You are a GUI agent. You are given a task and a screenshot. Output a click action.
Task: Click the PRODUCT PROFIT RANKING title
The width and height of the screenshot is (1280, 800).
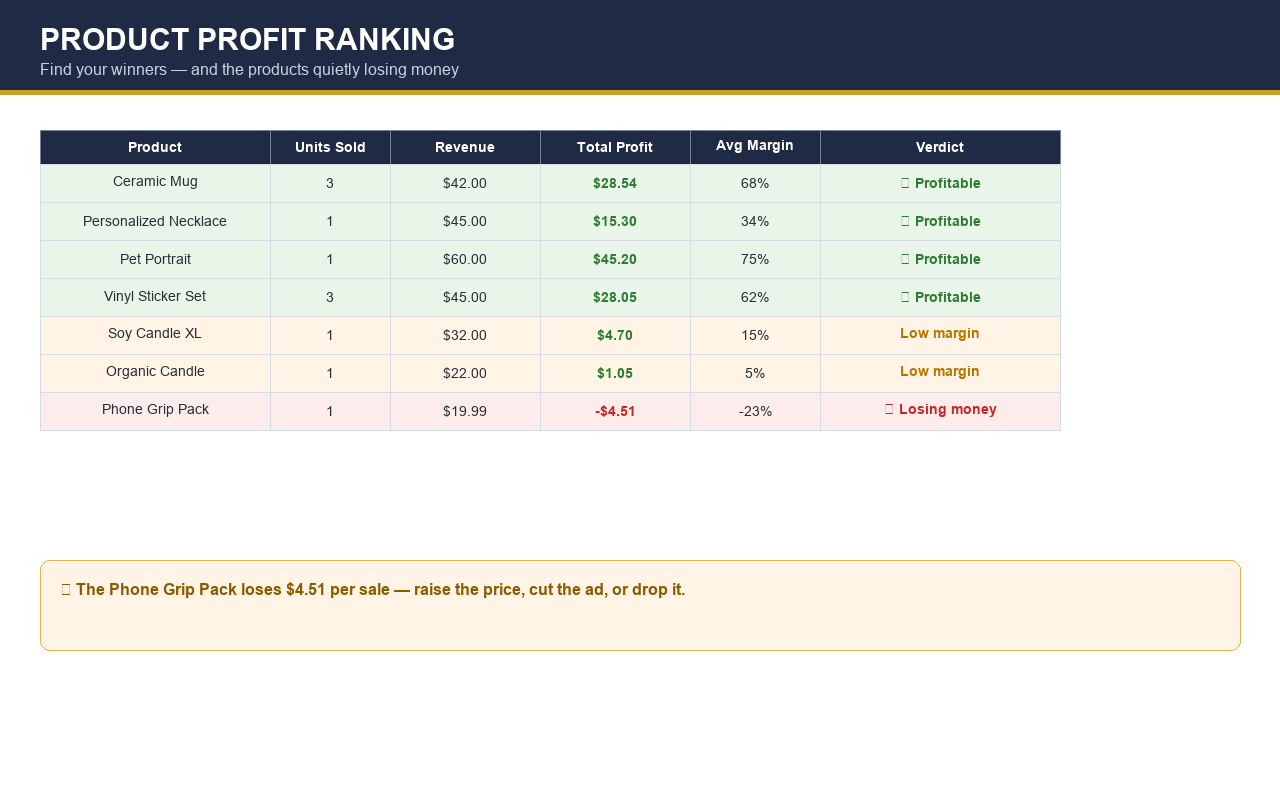(x=247, y=39)
